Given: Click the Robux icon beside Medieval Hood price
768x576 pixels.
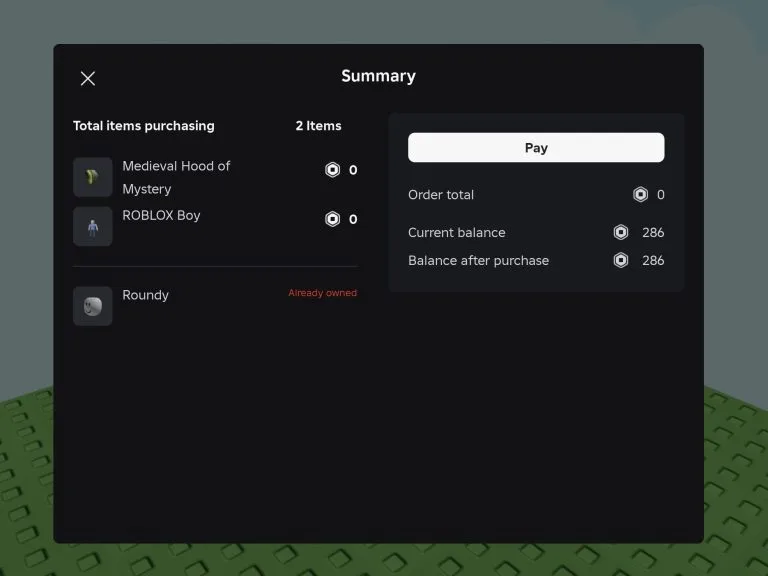Looking at the screenshot, I should [333, 170].
